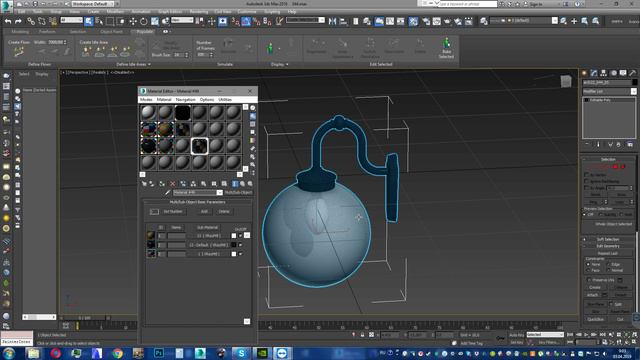Viewport: 640px width, 360px height.
Task: Open the Hierarchy panel tab
Action: click(x=603, y=73)
